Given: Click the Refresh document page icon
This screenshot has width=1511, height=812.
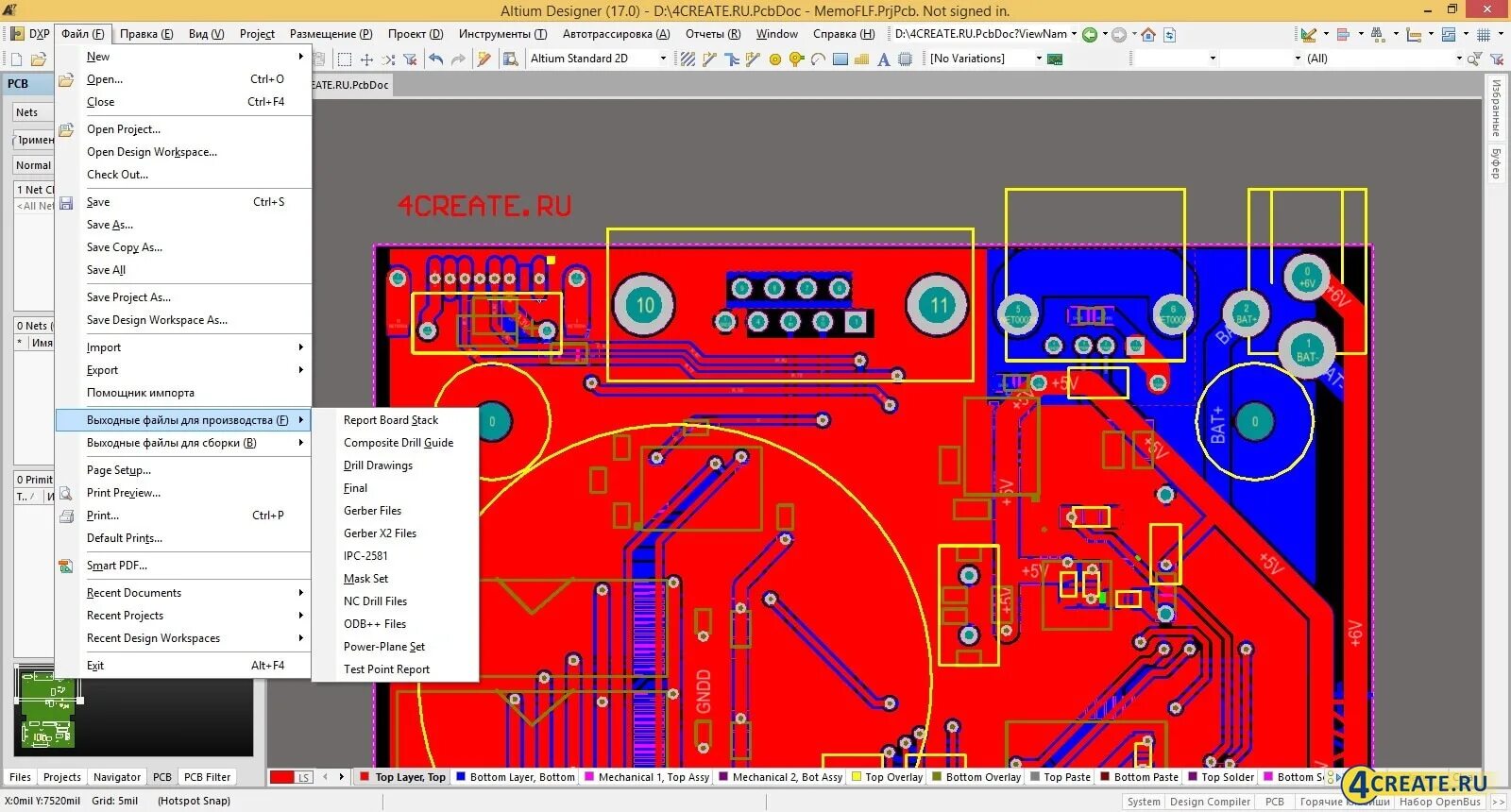Looking at the screenshot, I should point(1169,34).
